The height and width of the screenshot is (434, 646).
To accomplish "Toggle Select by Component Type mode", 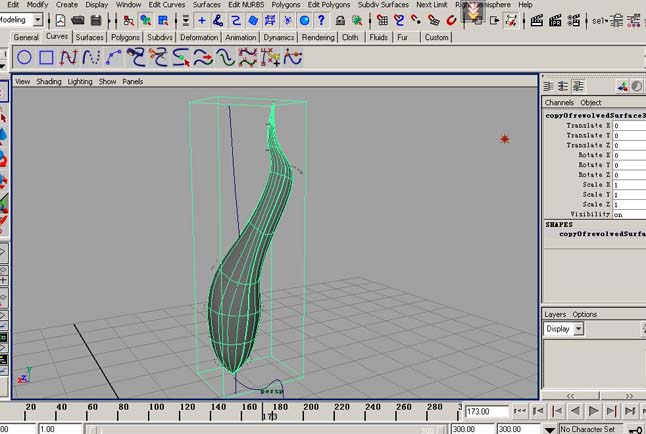I will pos(163,20).
